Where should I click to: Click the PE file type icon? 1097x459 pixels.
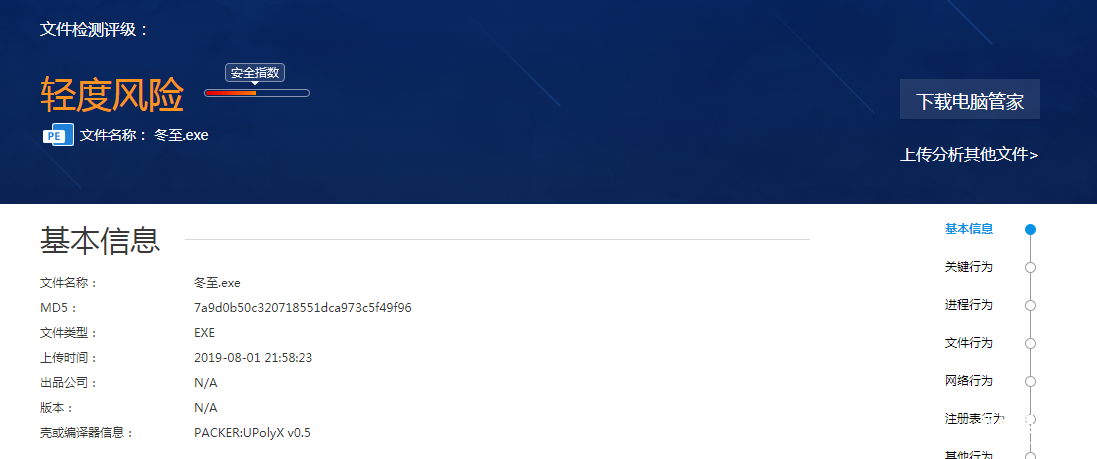(58, 134)
